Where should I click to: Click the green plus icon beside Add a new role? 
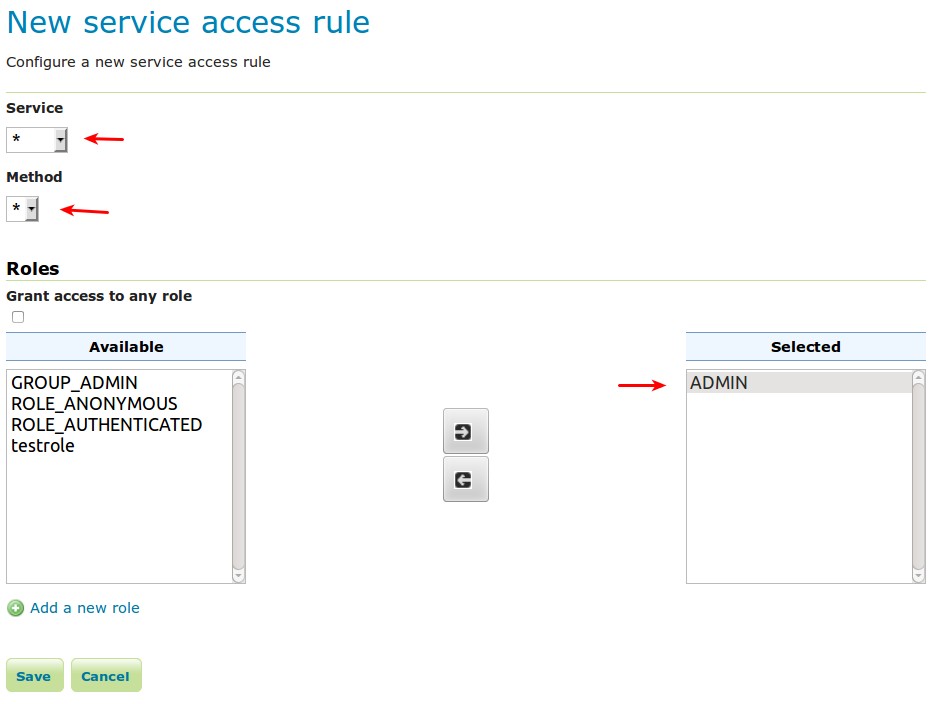(x=15, y=608)
